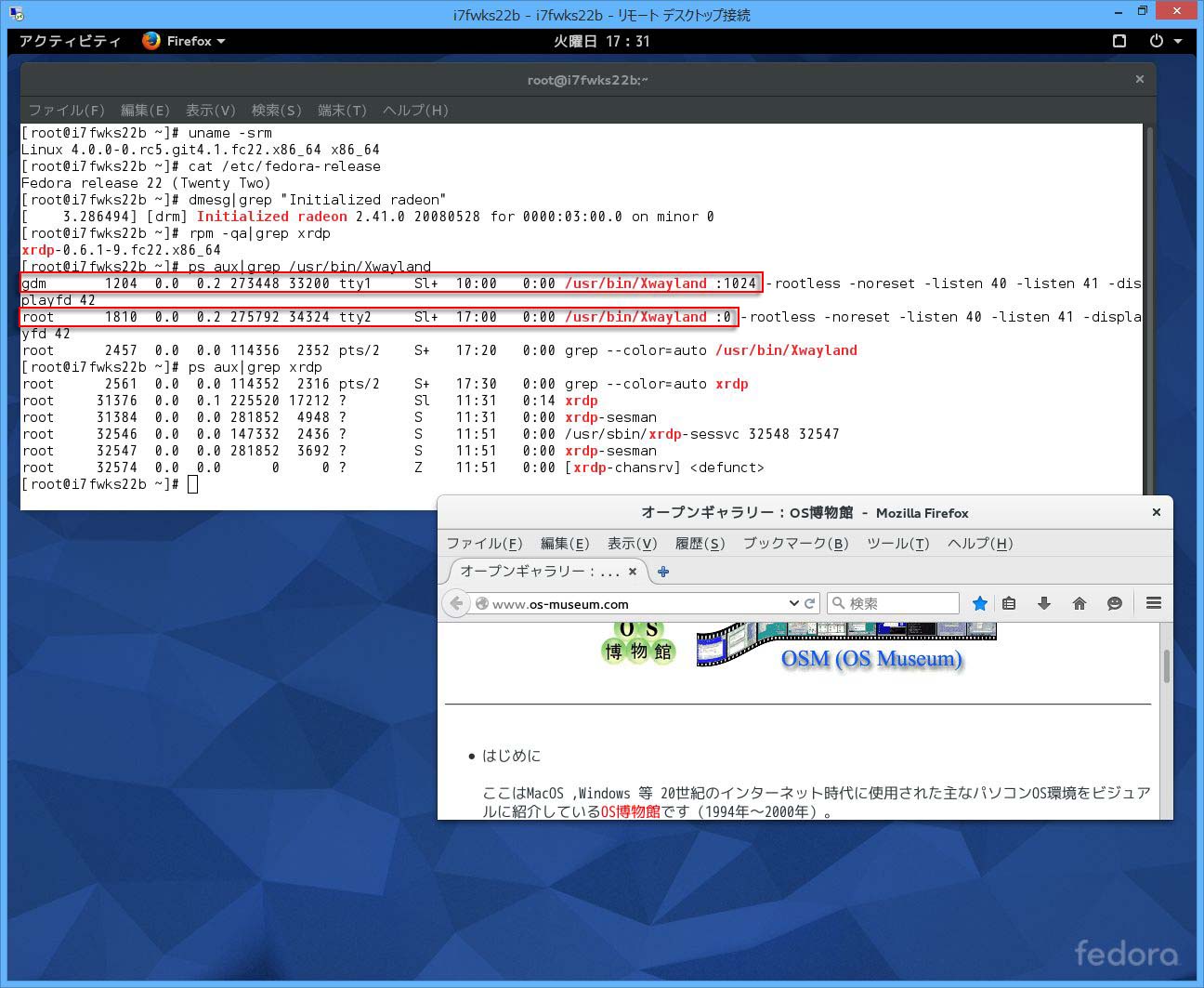The image size is (1204, 988).
Task: Click the Firefox back arrow button
Action: 456,603
